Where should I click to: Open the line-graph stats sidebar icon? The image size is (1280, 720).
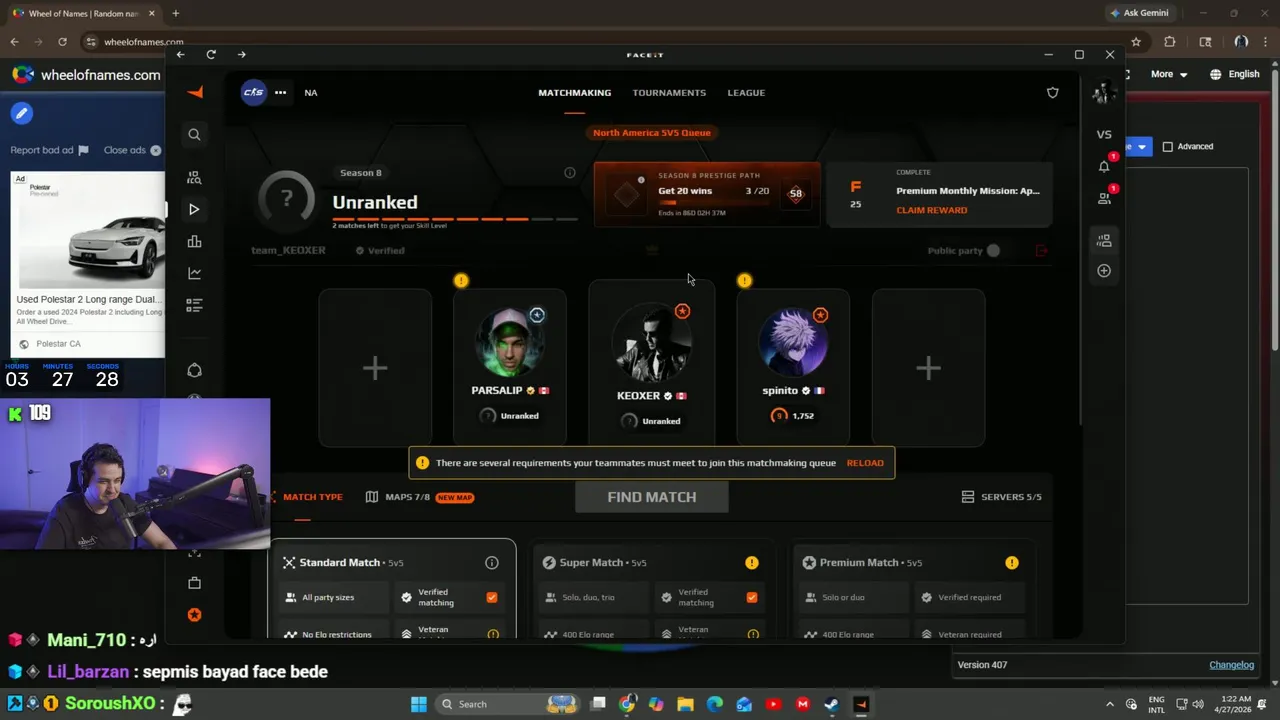click(194, 273)
